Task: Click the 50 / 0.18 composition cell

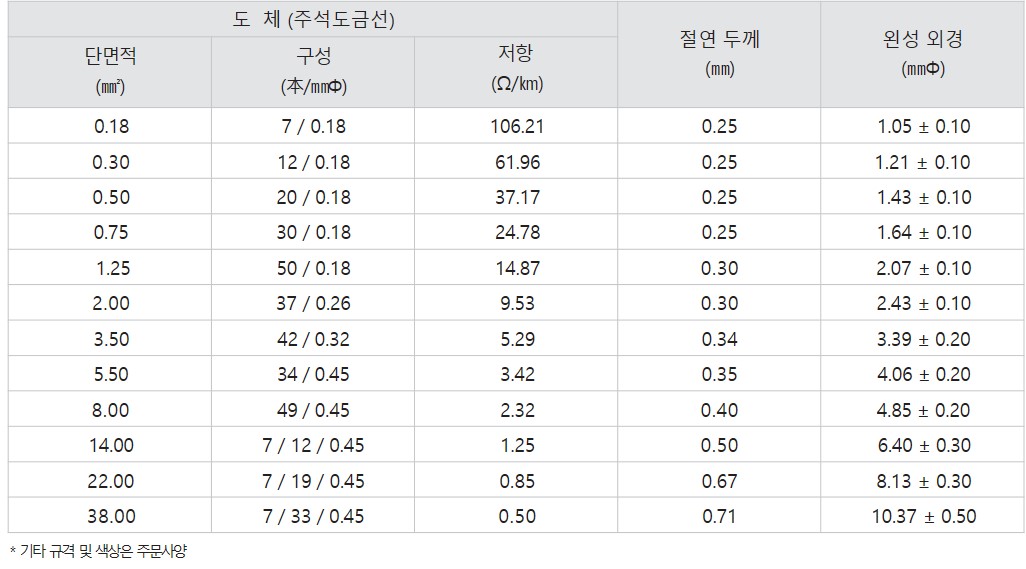Action: [313, 268]
